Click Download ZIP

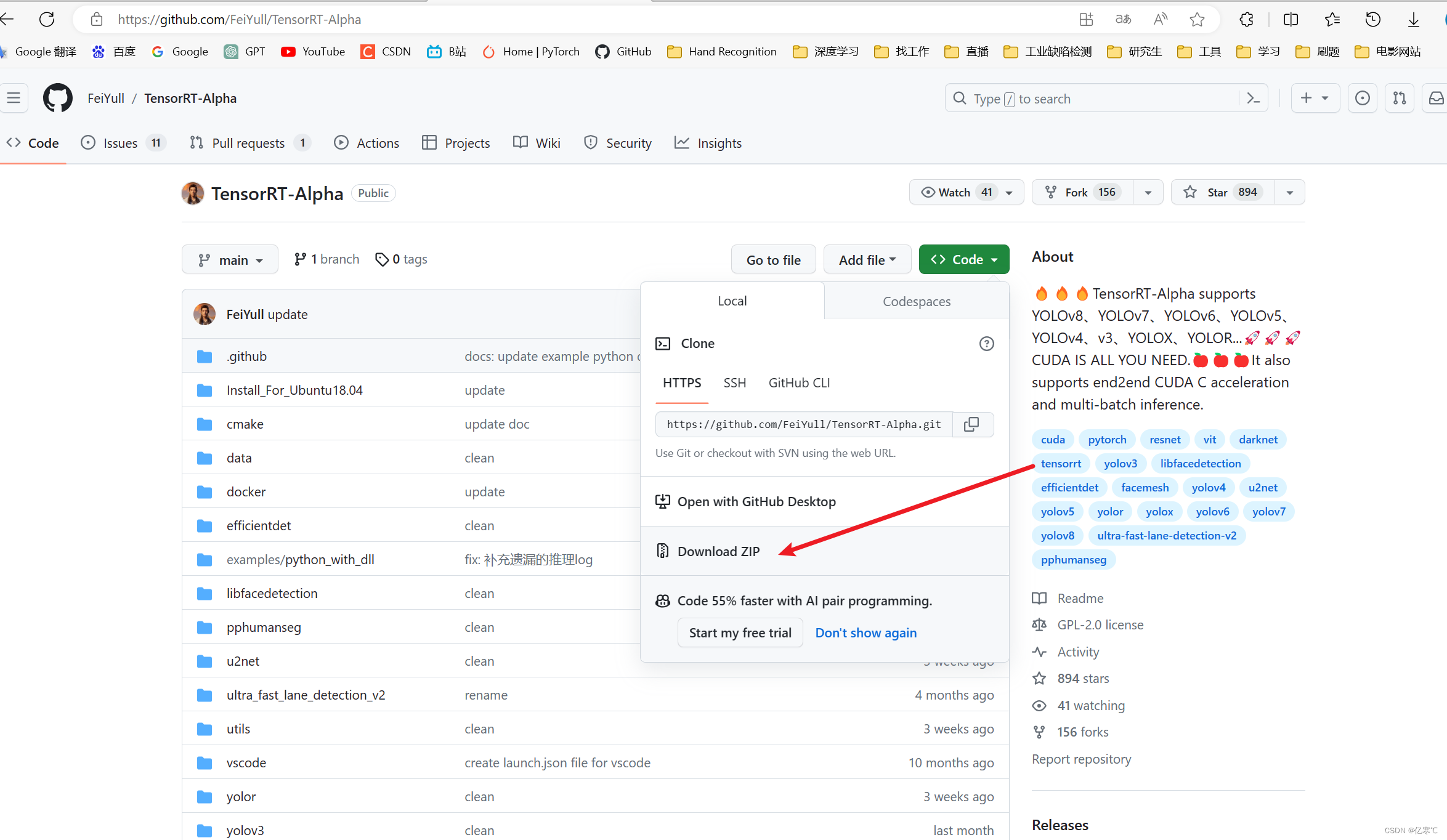tap(718, 551)
